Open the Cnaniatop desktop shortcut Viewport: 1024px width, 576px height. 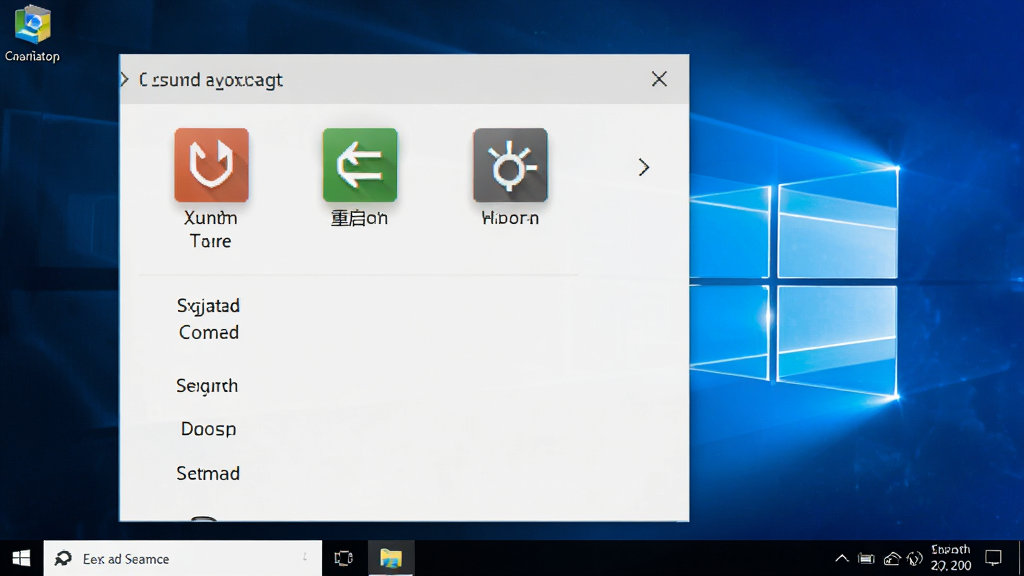[32, 33]
